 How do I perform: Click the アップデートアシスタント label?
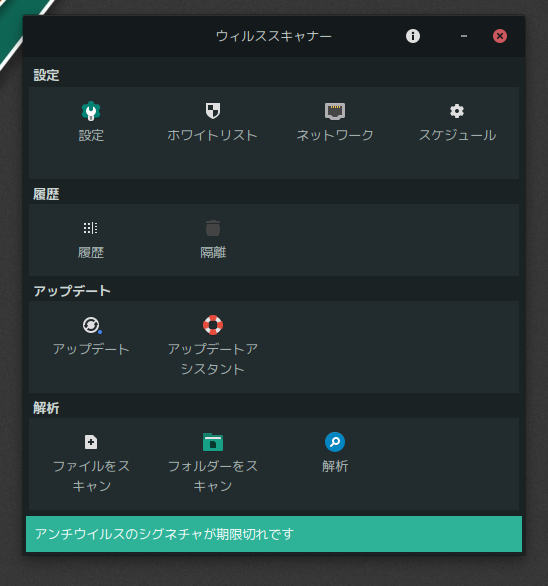click(213, 359)
